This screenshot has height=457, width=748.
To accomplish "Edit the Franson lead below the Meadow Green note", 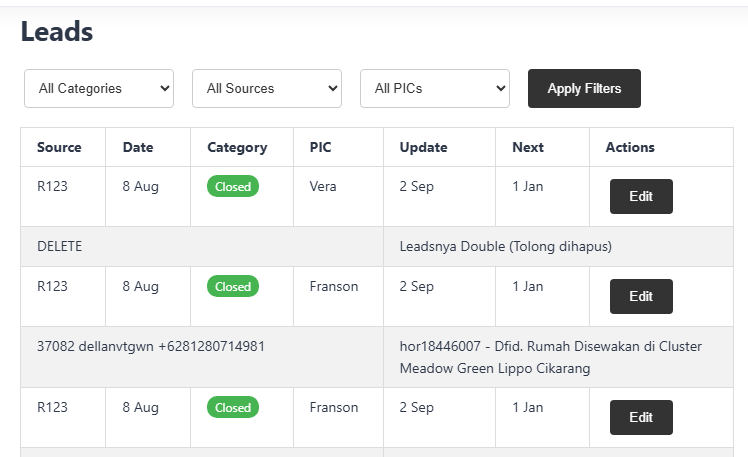I will 641,417.
